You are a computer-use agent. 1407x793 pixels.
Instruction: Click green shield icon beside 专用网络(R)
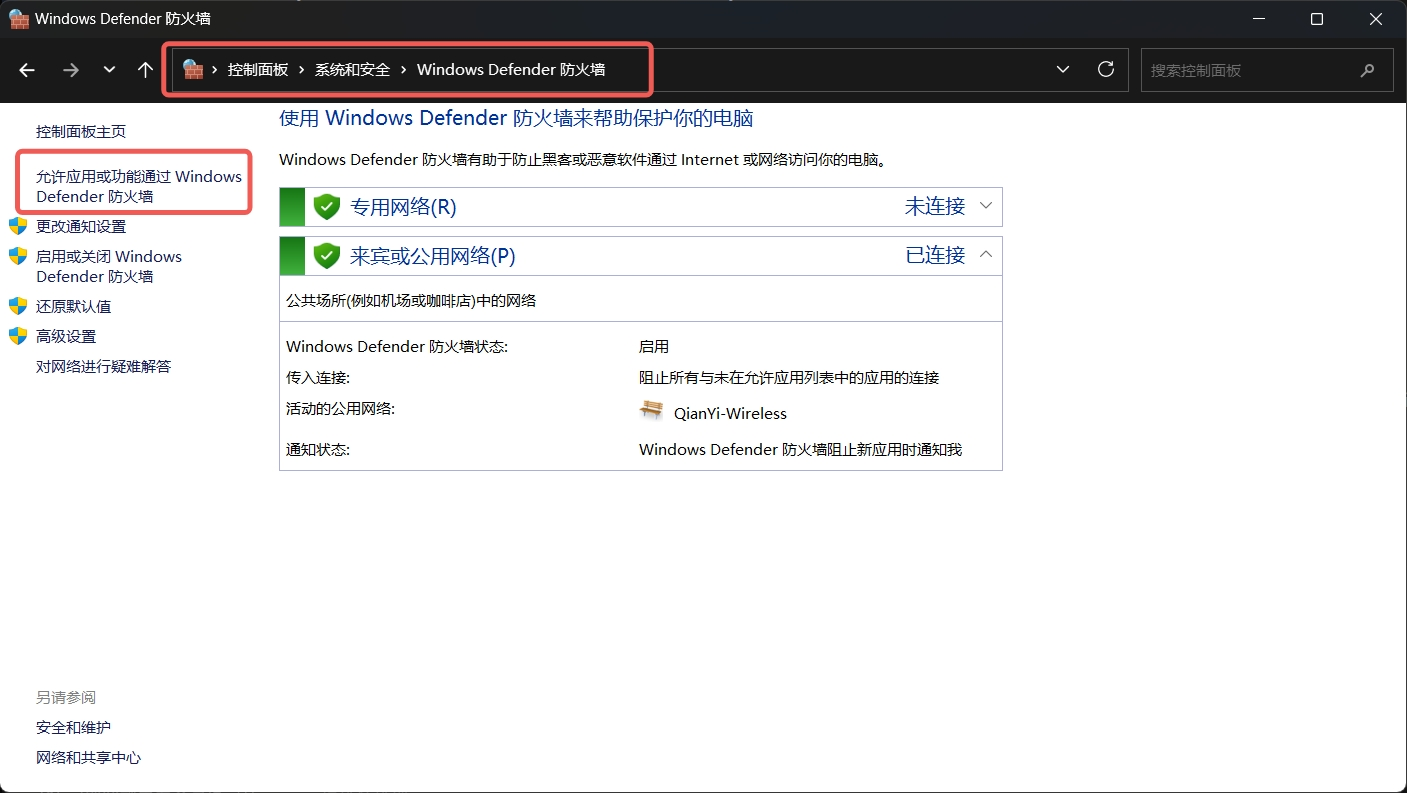tap(327, 207)
